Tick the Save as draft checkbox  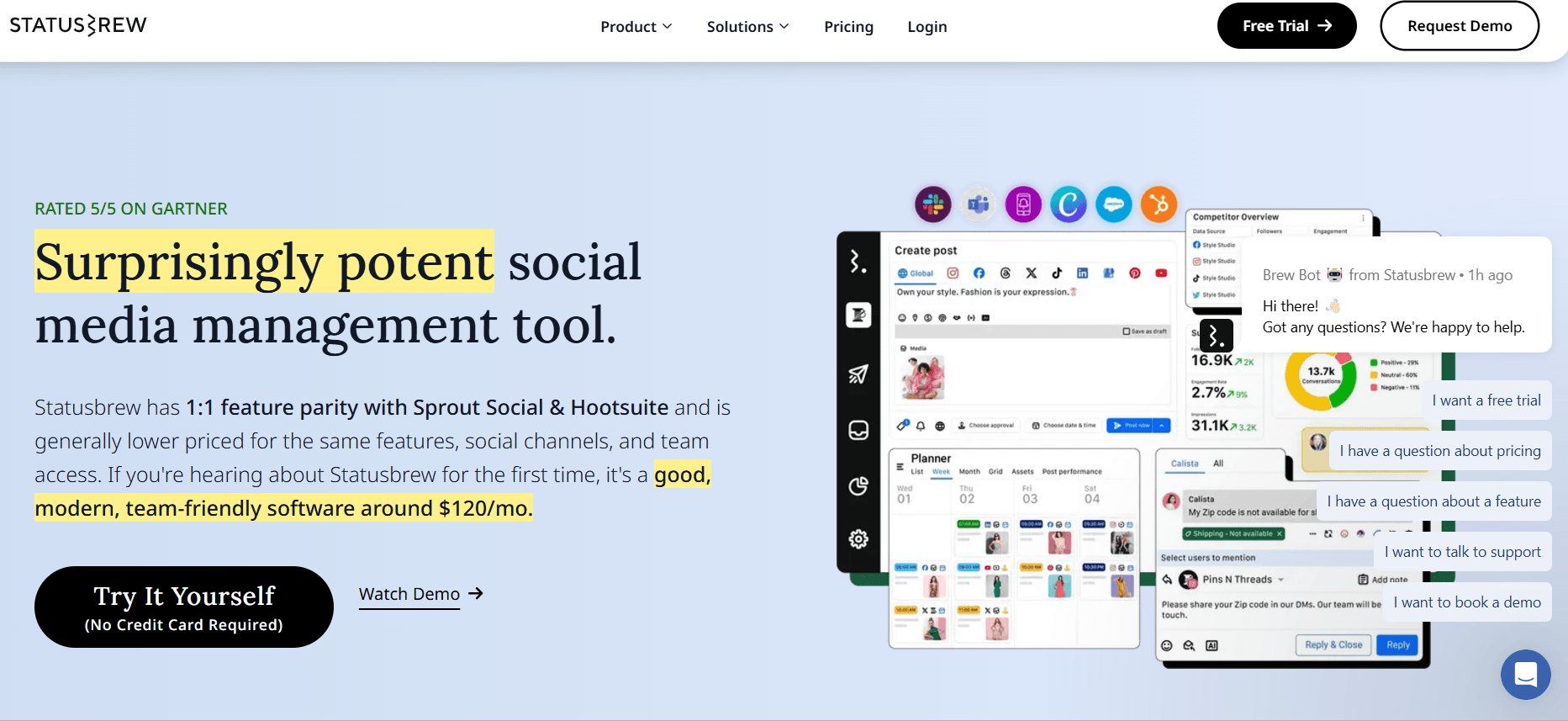(1127, 331)
